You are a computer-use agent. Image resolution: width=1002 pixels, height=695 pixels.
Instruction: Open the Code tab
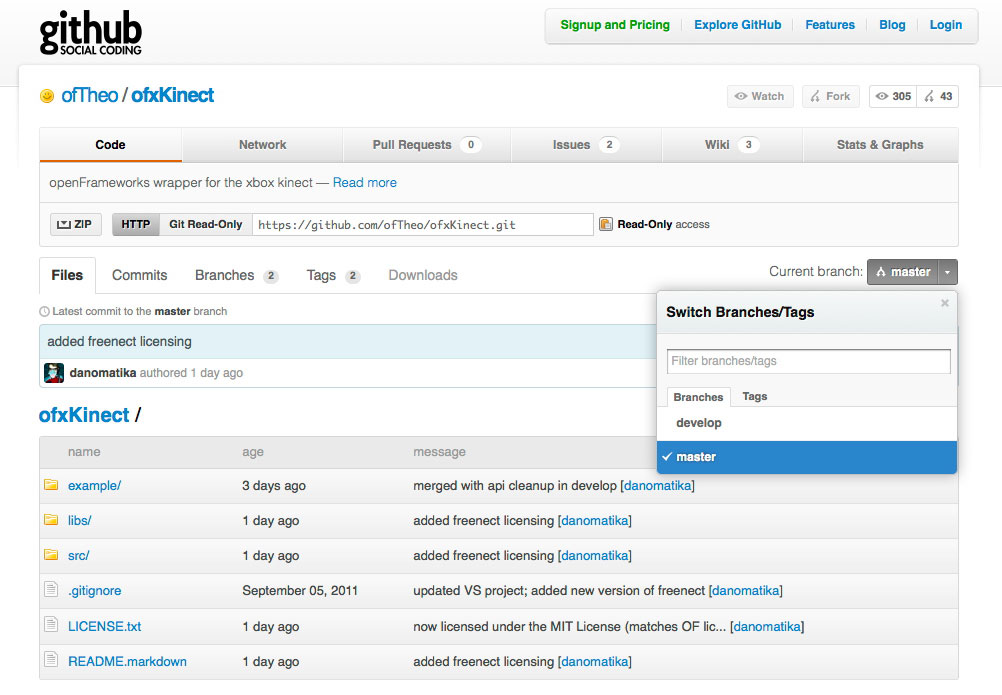coord(111,145)
